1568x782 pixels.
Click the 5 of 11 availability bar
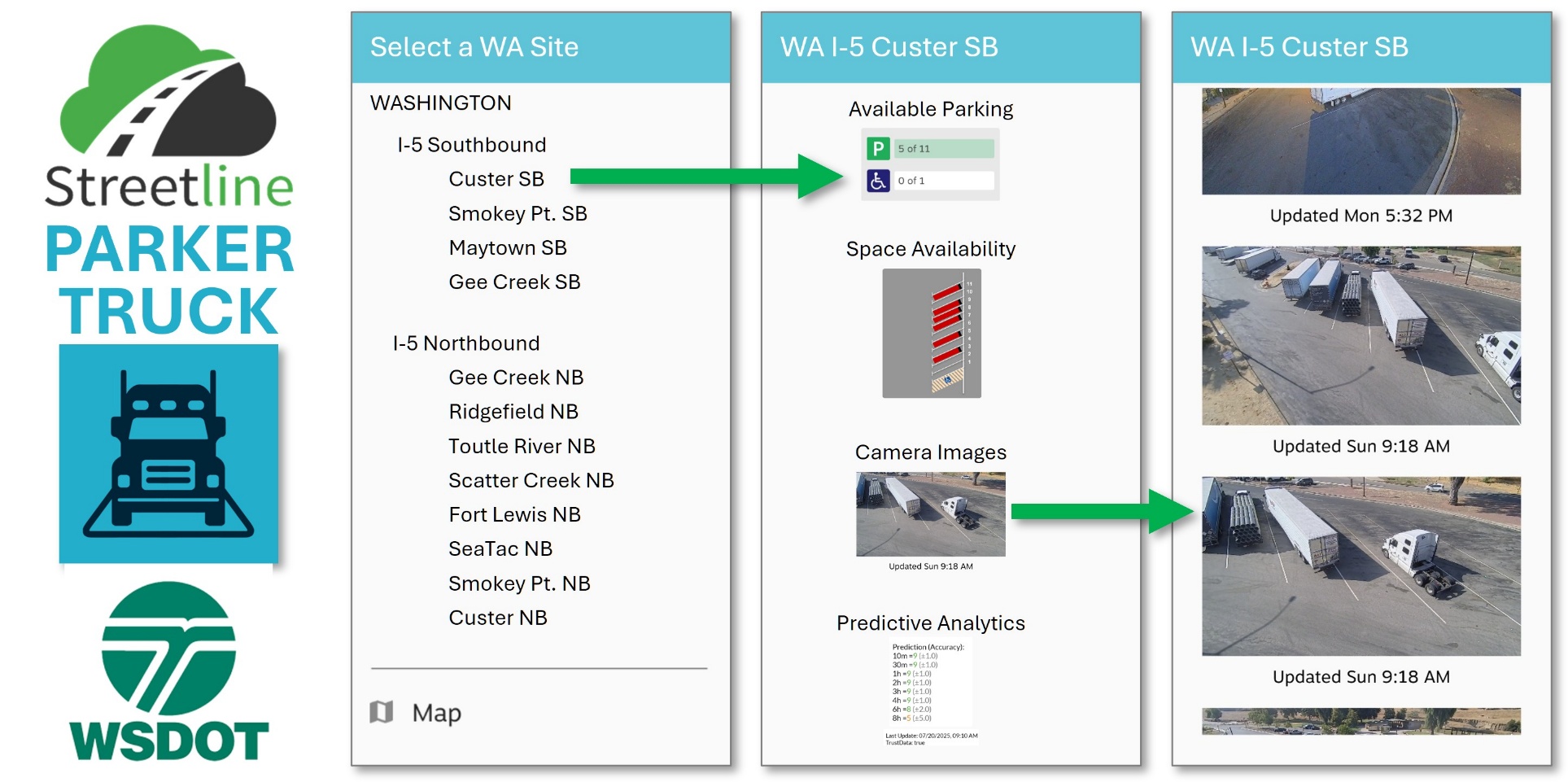coord(944,148)
